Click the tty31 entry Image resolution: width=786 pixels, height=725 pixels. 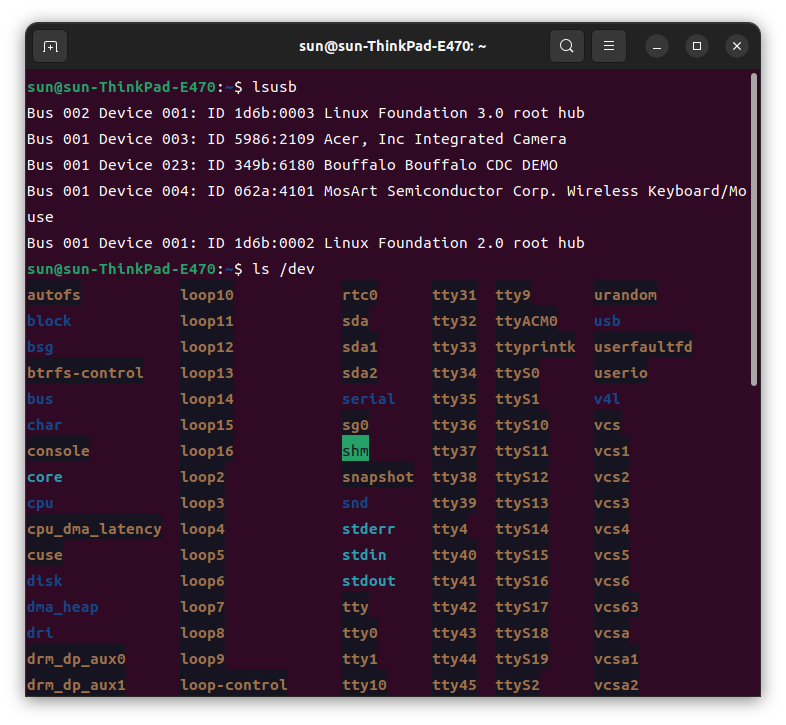pyautogui.click(x=455, y=295)
